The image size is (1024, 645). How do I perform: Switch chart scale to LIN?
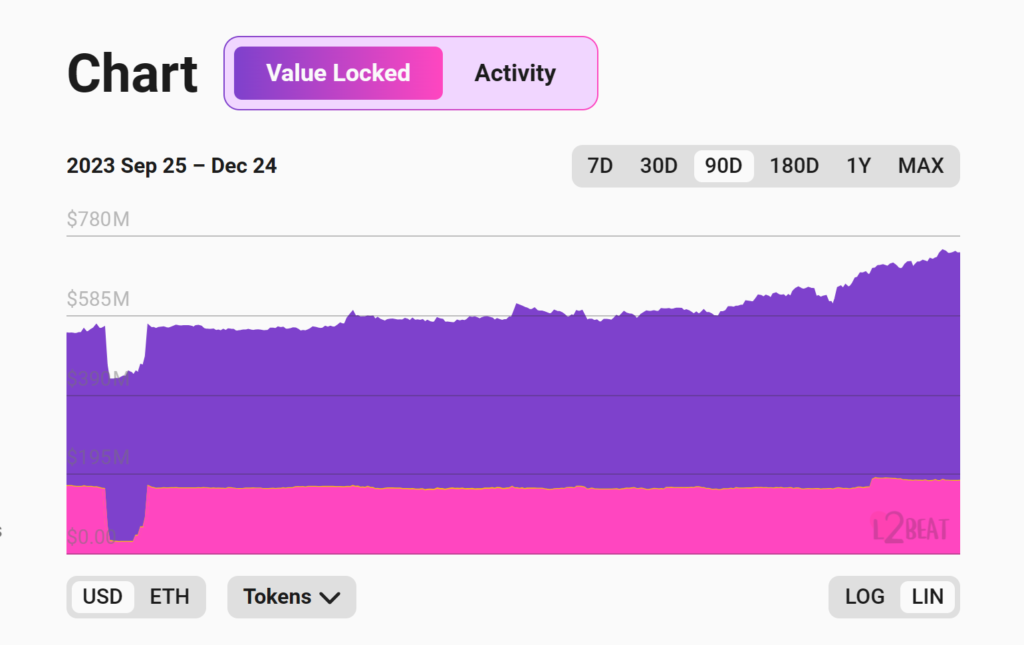pyautogui.click(x=928, y=597)
